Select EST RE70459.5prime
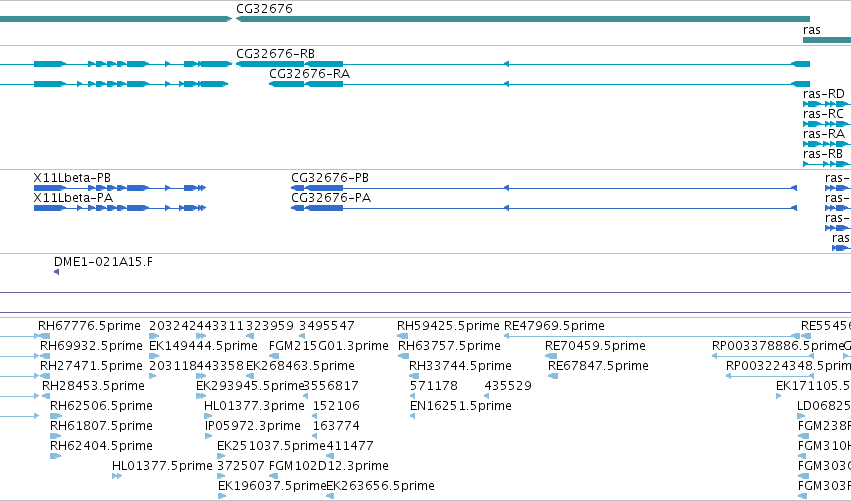The width and height of the screenshot is (851, 501). [x=595, y=346]
